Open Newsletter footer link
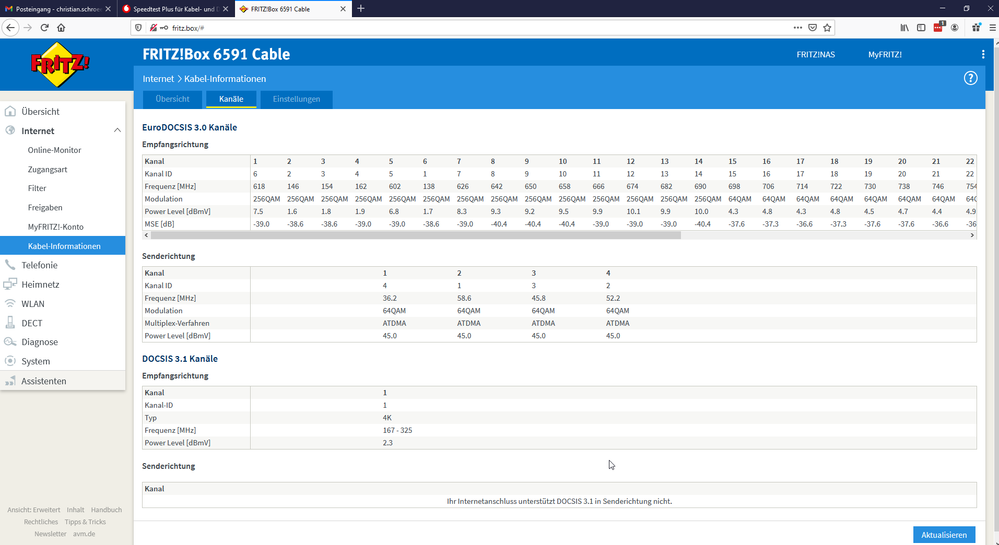999x545 pixels. pos(50,534)
